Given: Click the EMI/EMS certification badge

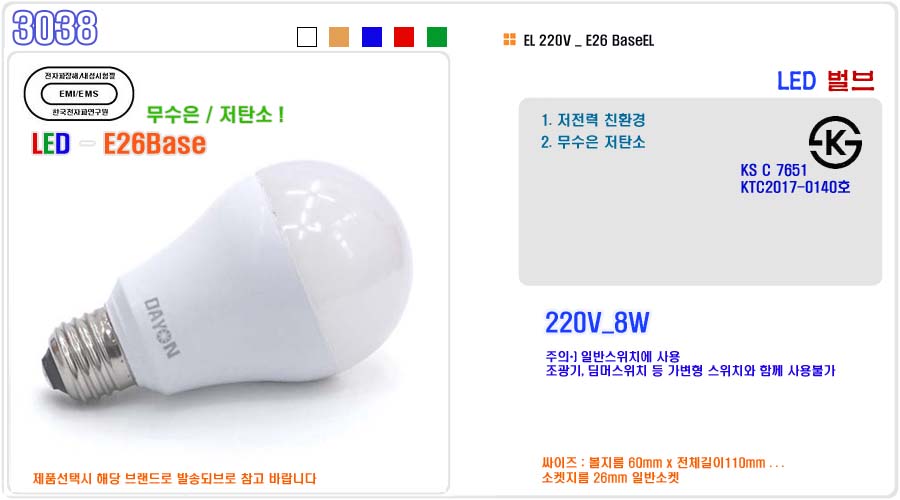Looking at the screenshot, I should pyautogui.click(x=79, y=94).
